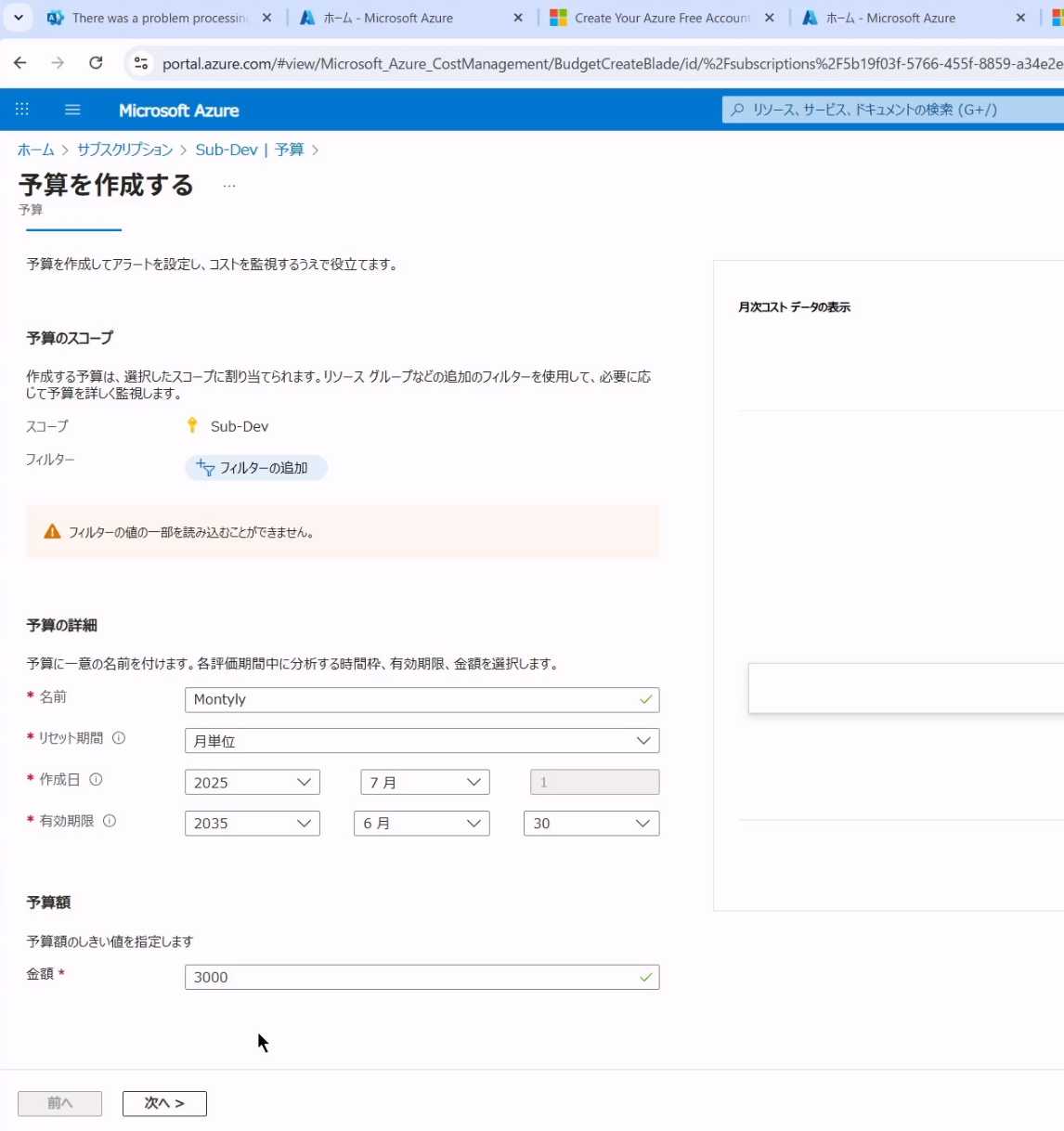
Task: Click the Azure apps grid icon
Action: coord(22,110)
